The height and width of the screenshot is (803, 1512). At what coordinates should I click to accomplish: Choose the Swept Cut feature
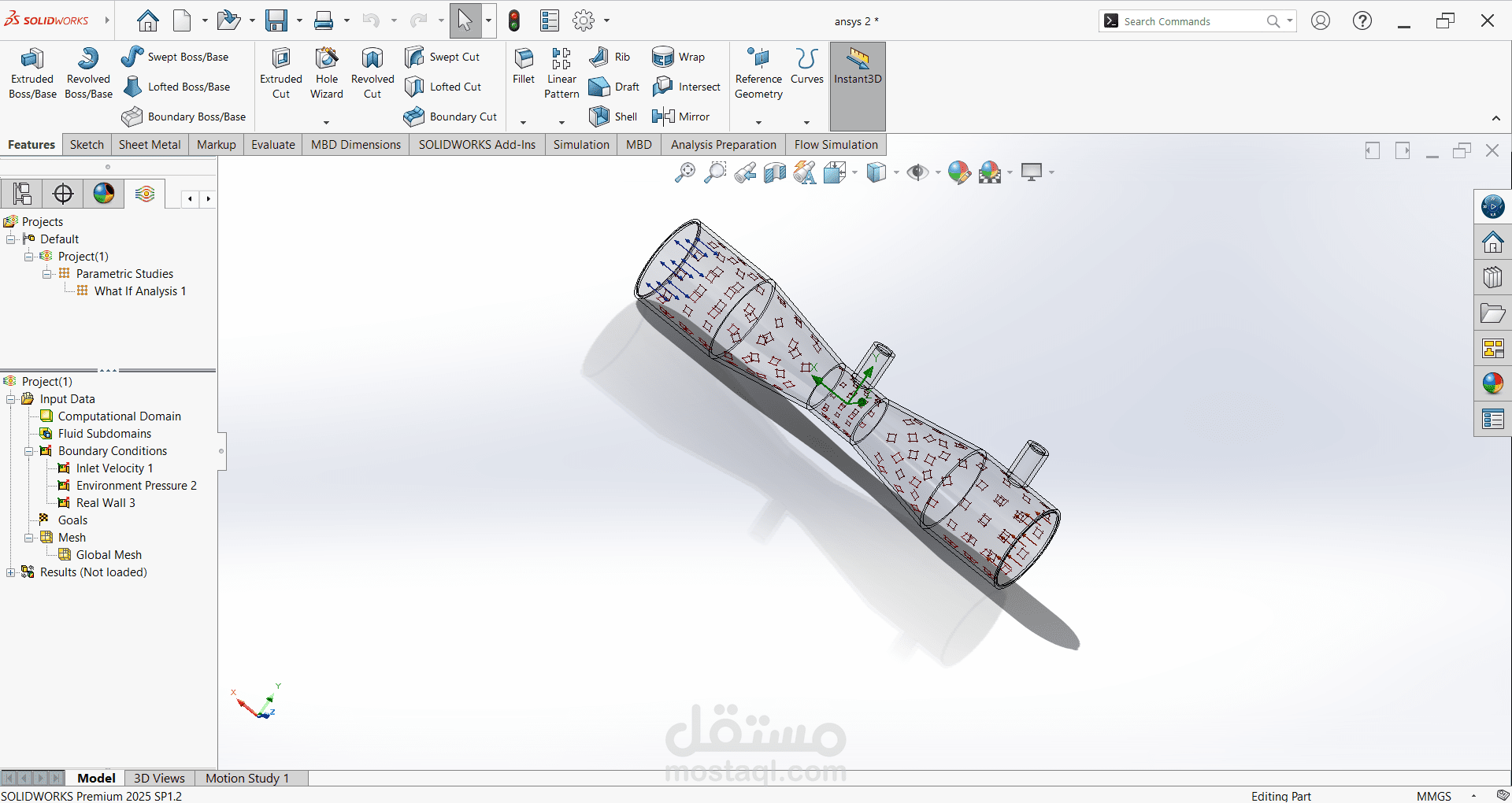pyautogui.click(x=442, y=57)
